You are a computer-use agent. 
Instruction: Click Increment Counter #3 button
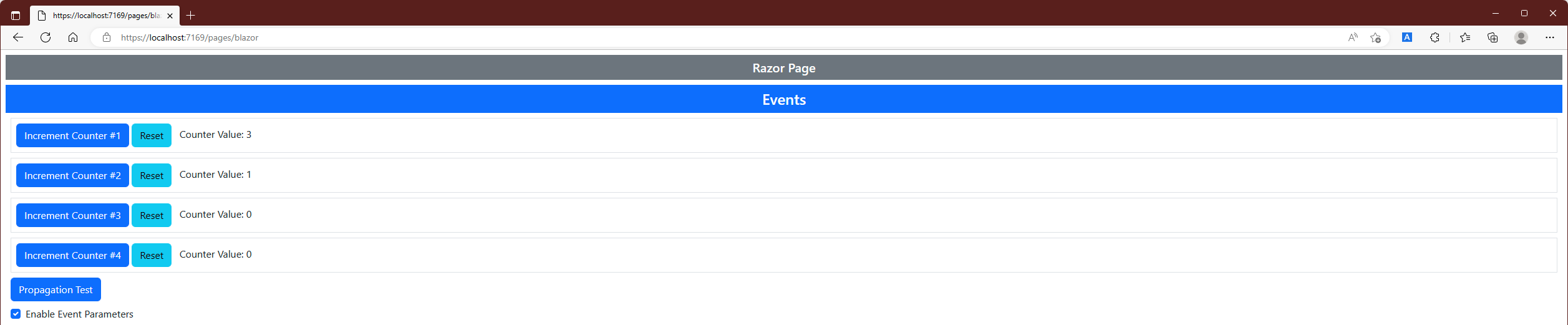click(x=72, y=215)
